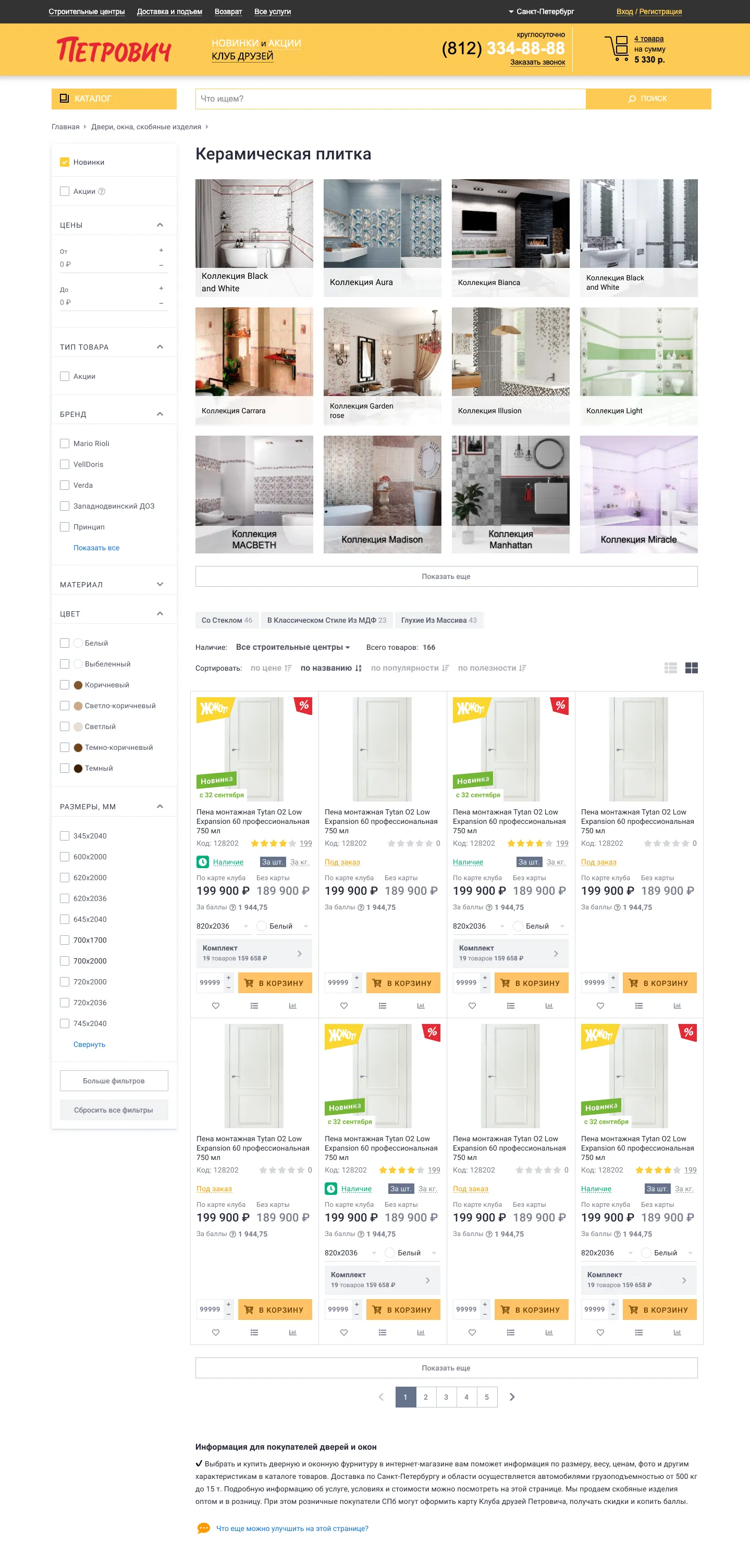Image resolution: width=750 pixels, height=1568 pixels.
Task: Open the Санкт-Петербург city dropdown
Action: (541, 11)
